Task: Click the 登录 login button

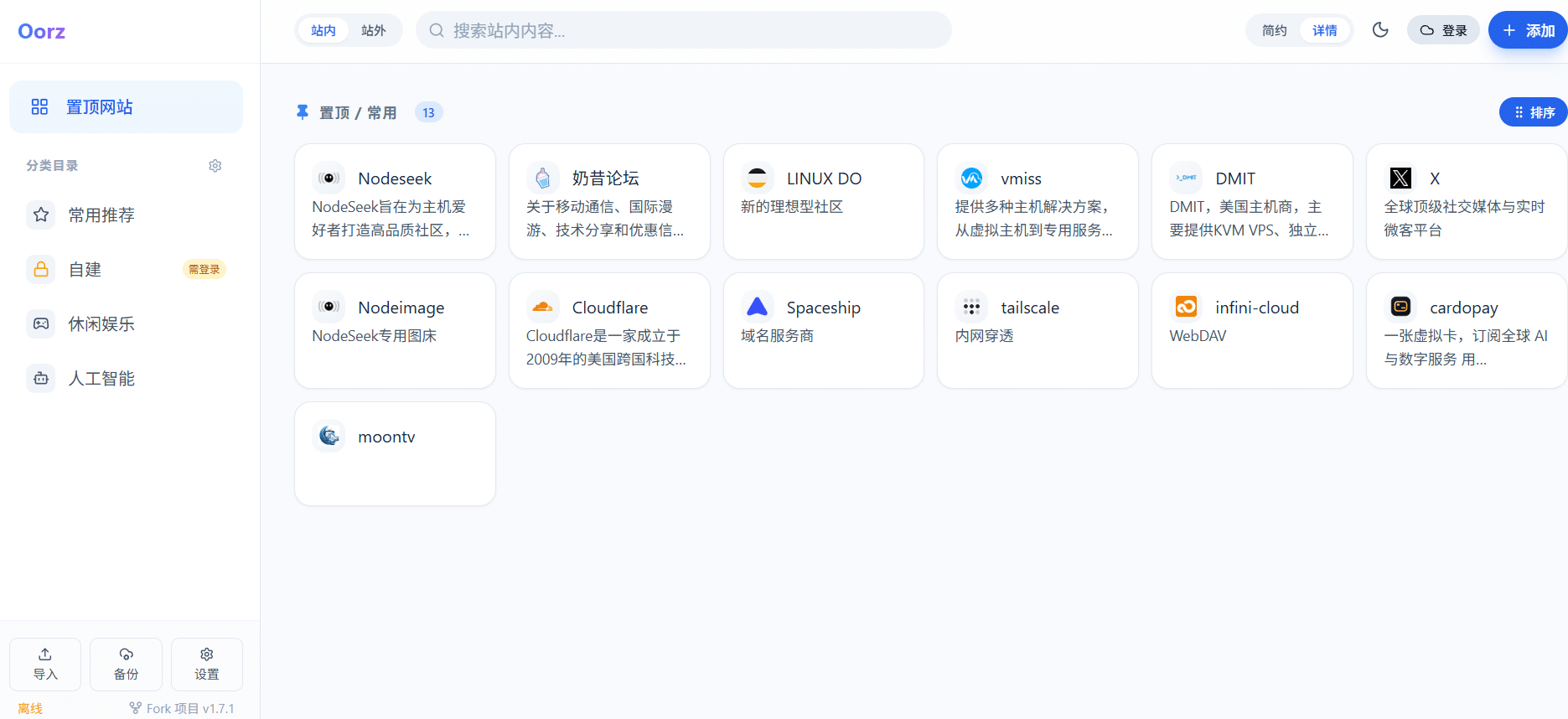Action: (1443, 31)
